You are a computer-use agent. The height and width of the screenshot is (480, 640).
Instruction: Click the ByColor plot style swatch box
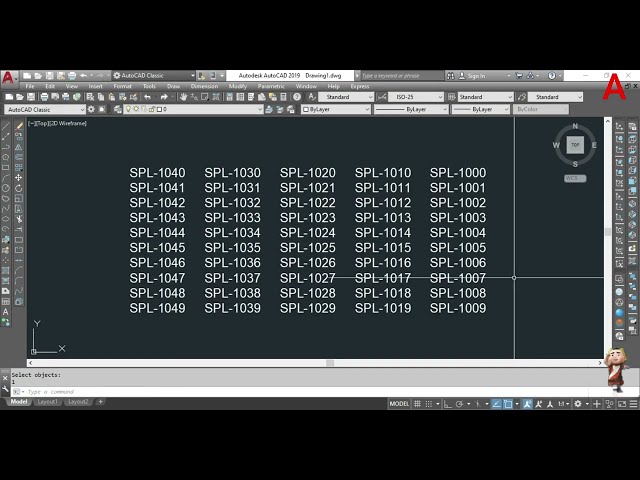tap(540, 109)
